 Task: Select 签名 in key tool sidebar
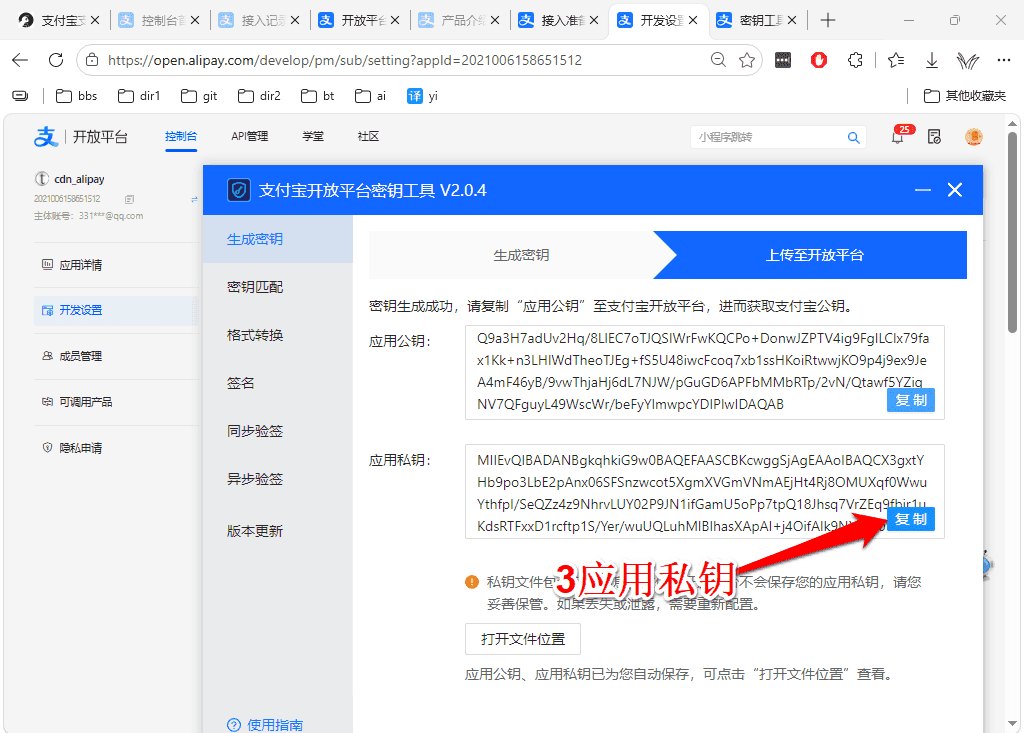(x=278, y=383)
